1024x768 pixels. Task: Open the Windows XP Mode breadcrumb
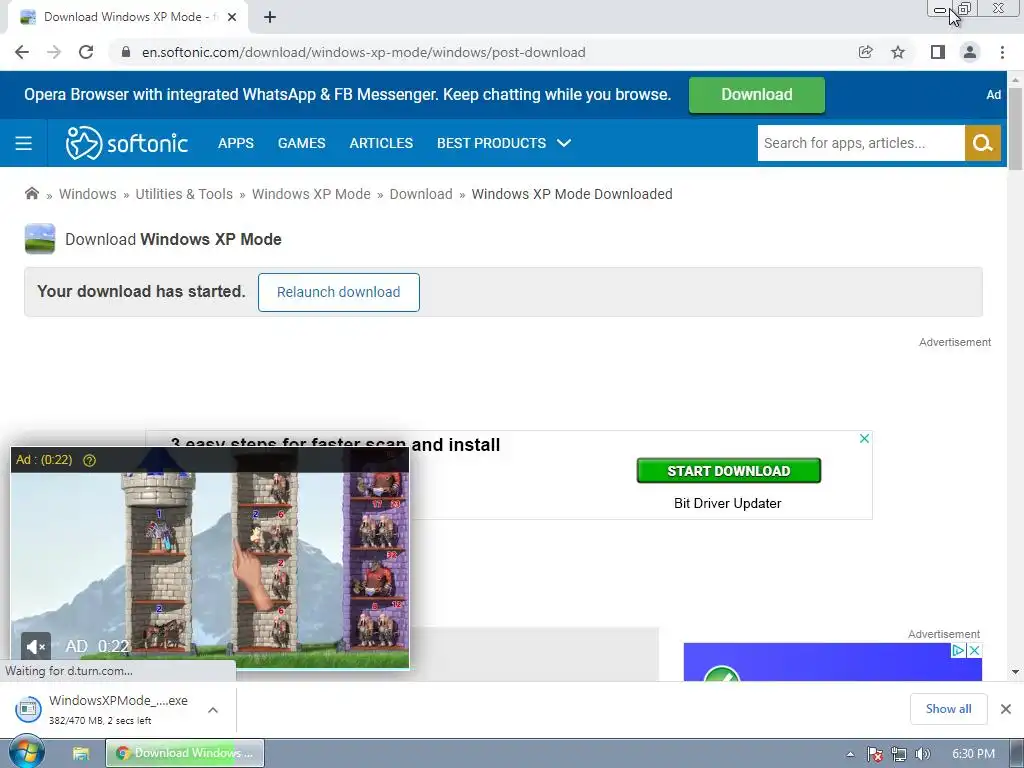tap(312, 194)
